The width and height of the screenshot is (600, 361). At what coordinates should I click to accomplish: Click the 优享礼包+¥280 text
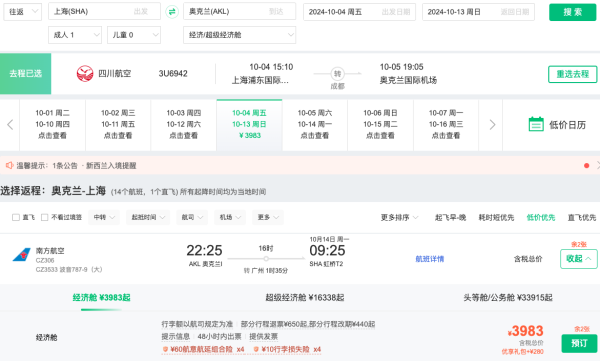522,351
